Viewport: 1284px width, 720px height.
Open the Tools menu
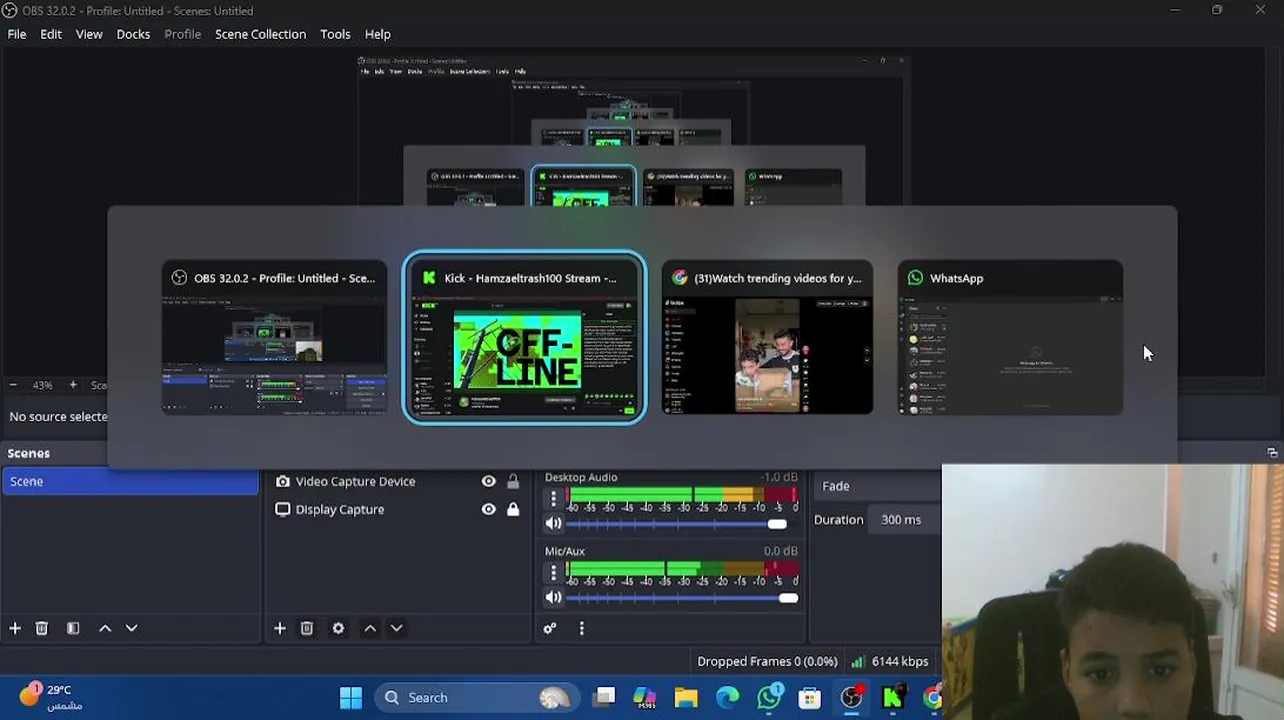[x=335, y=34]
